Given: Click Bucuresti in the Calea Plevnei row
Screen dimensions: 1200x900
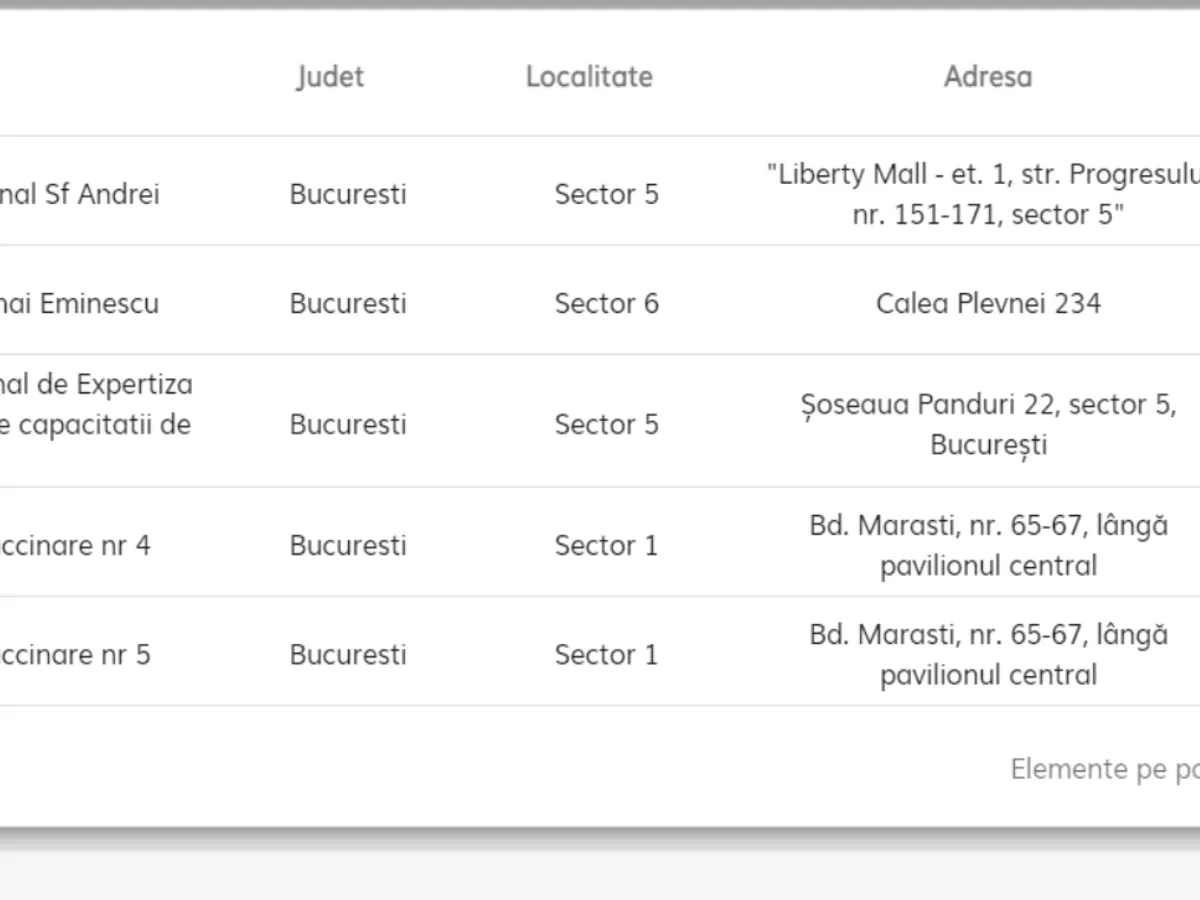Looking at the screenshot, I should (348, 303).
